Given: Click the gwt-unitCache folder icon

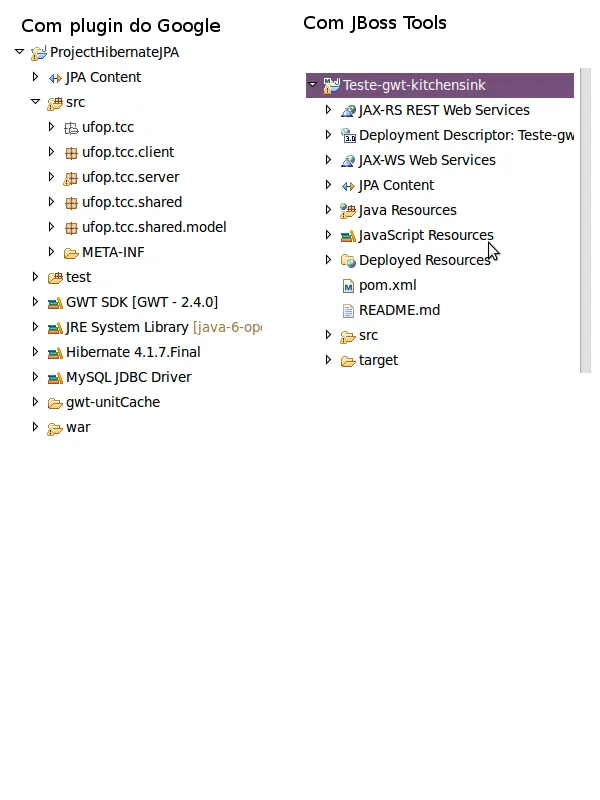Looking at the screenshot, I should coord(55,404).
